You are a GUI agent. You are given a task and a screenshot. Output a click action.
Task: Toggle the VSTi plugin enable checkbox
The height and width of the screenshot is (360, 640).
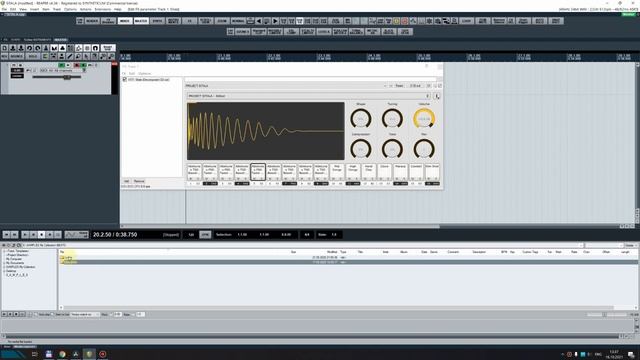tap(124, 80)
